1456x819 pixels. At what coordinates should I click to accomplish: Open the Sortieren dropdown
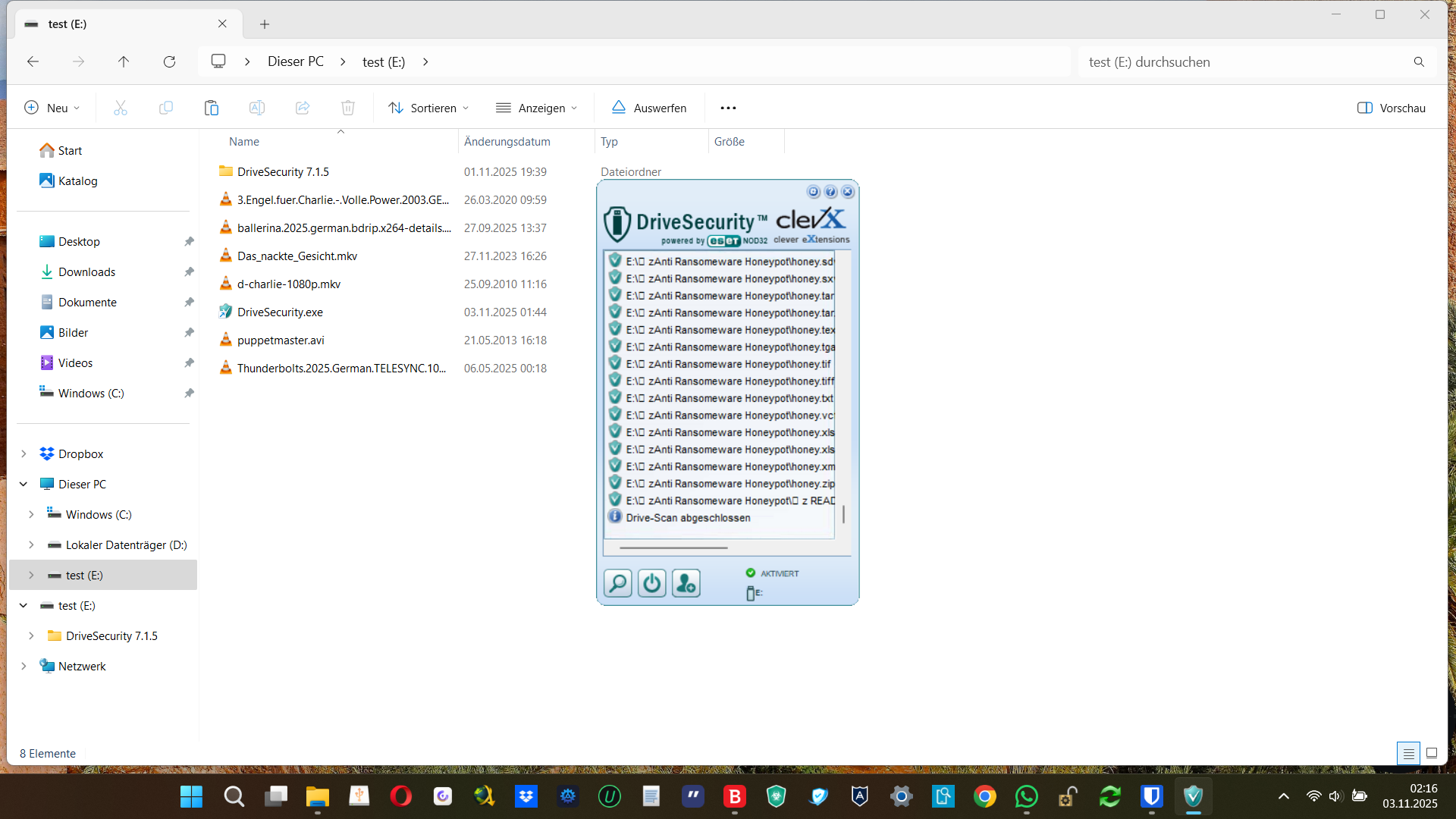click(x=429, y=108)
